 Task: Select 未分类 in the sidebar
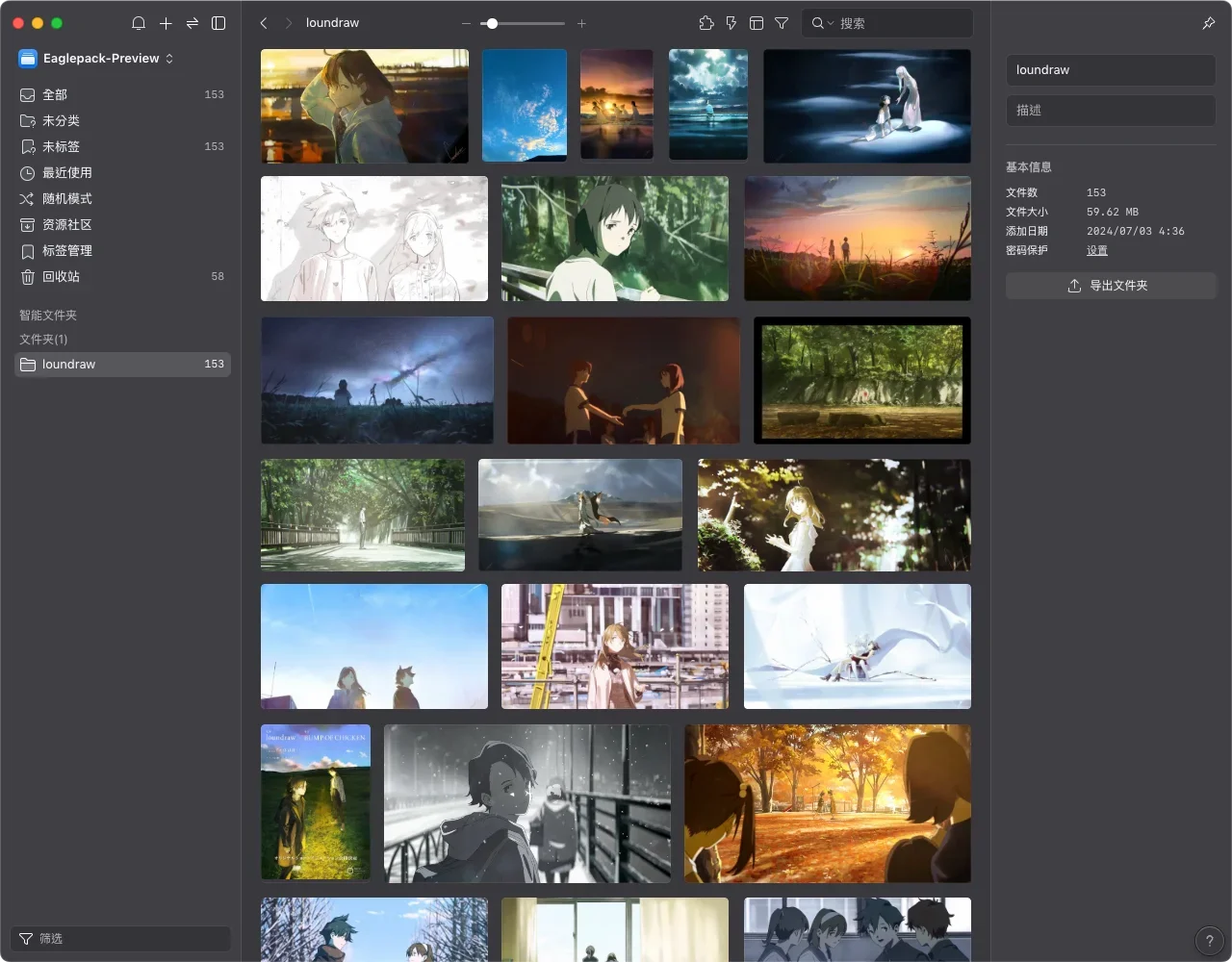tap(122, 120)
